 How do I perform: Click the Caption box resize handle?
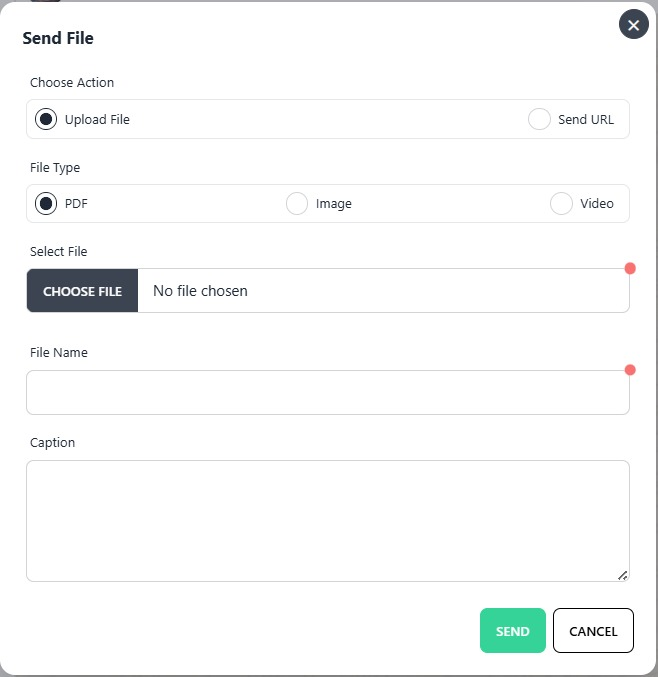[x=622, y=574]
